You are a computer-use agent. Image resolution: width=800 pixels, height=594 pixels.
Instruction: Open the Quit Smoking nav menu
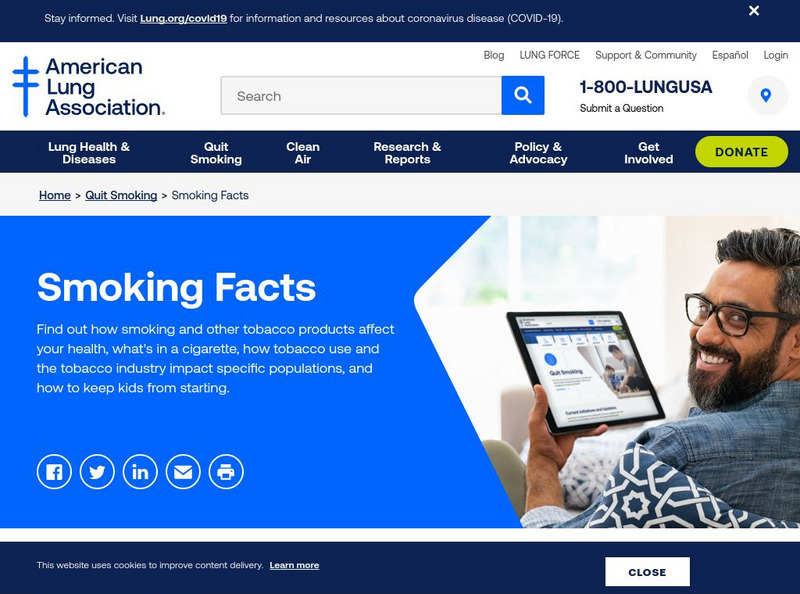tap(216, 153)
